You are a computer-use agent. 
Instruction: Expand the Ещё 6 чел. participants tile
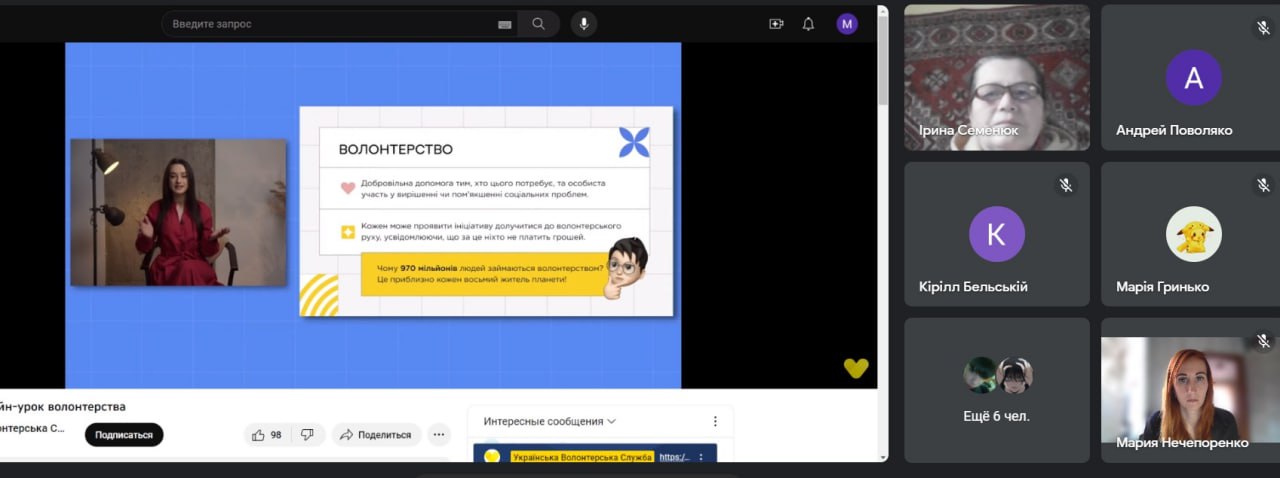pyautogui.click(x=997, y=390)
